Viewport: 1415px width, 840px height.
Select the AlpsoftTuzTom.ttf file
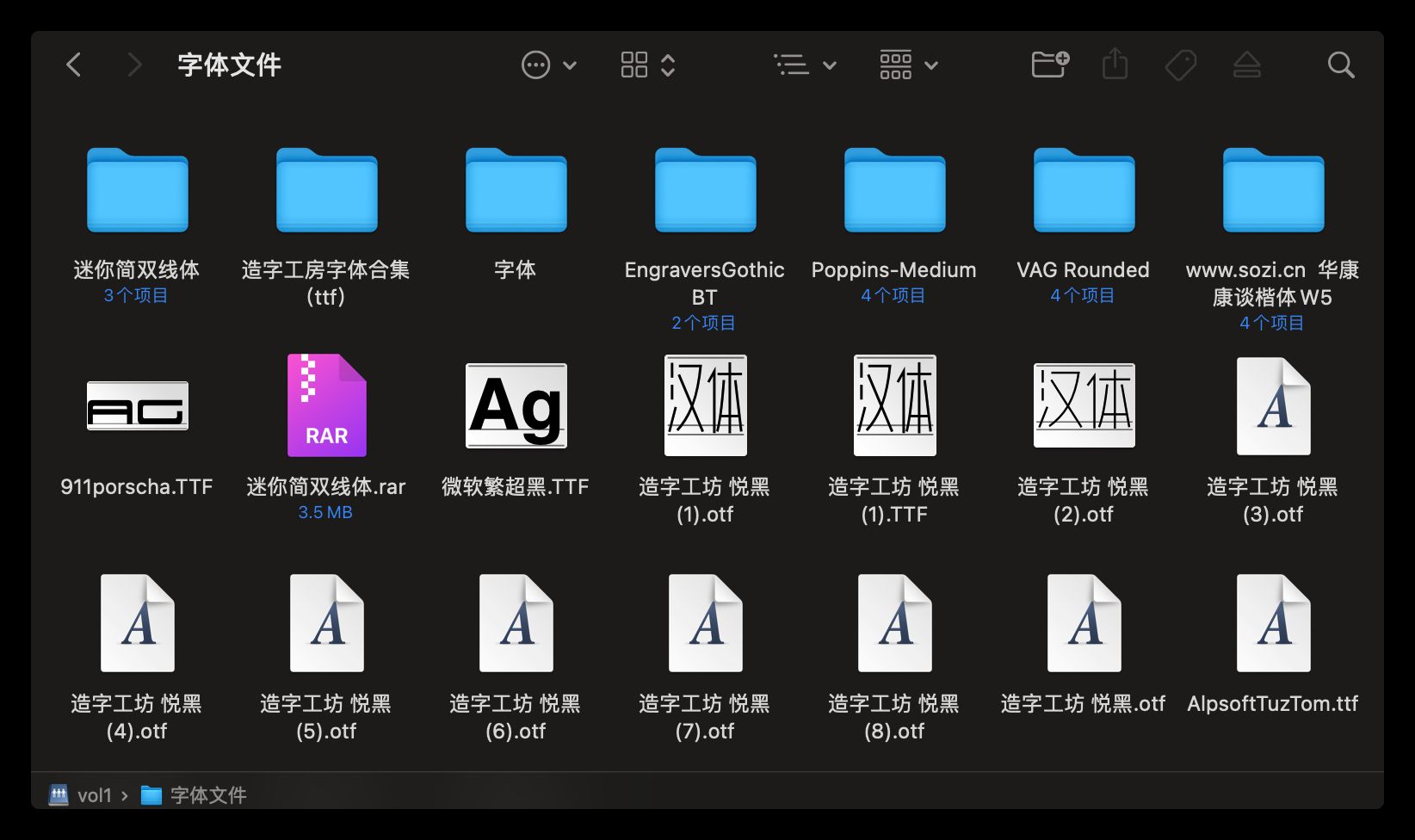click(x=1273, y=623)
